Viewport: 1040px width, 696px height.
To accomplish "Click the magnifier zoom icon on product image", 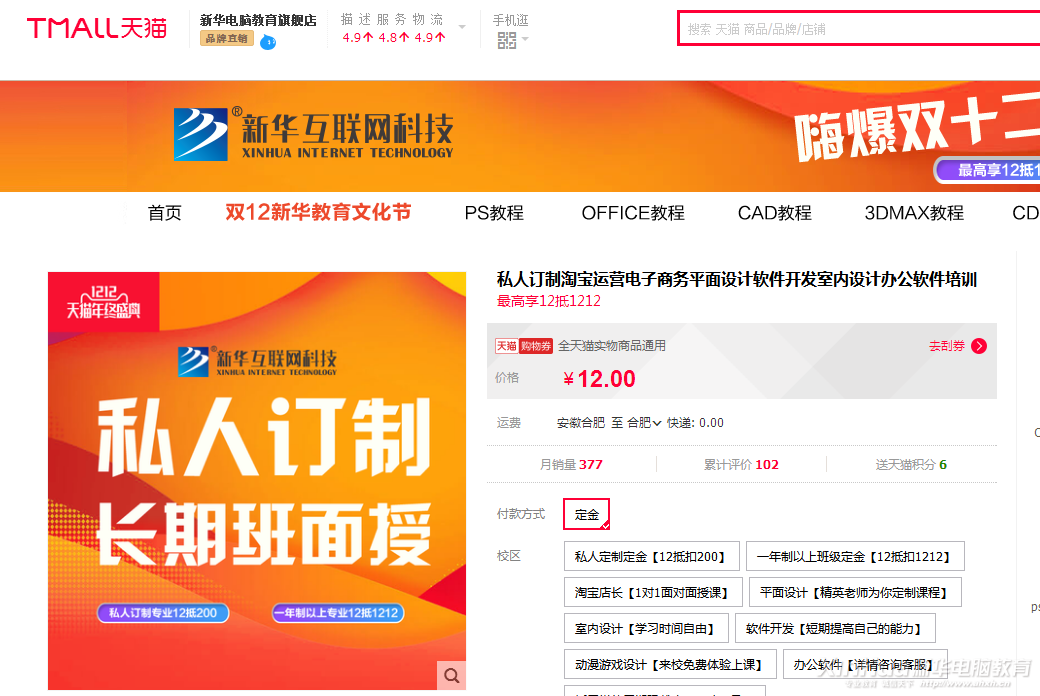I will point(452,675).
